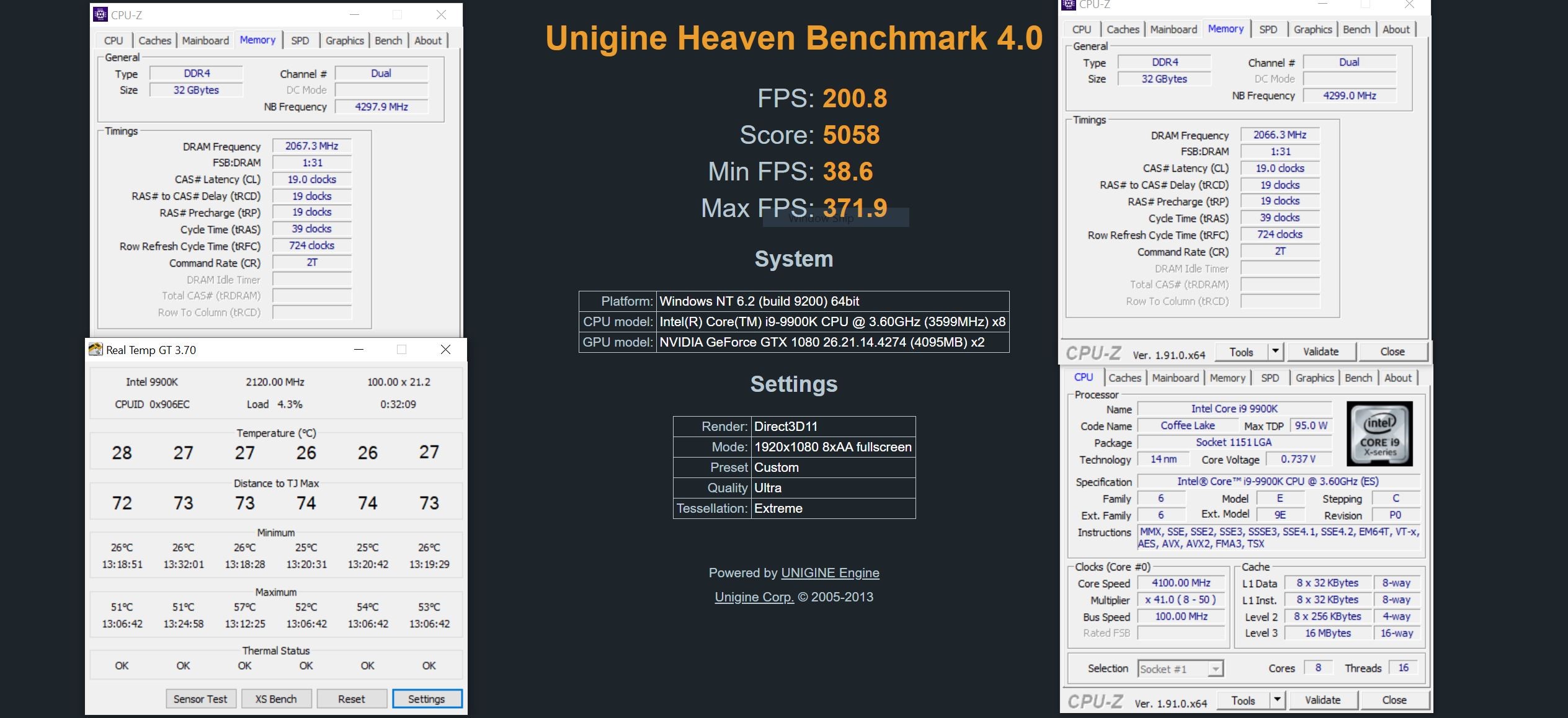This screenshot has width=1568, height=718.
Task: Open Graphics tab in left CPU-Z window
Action: click(345, 40)
